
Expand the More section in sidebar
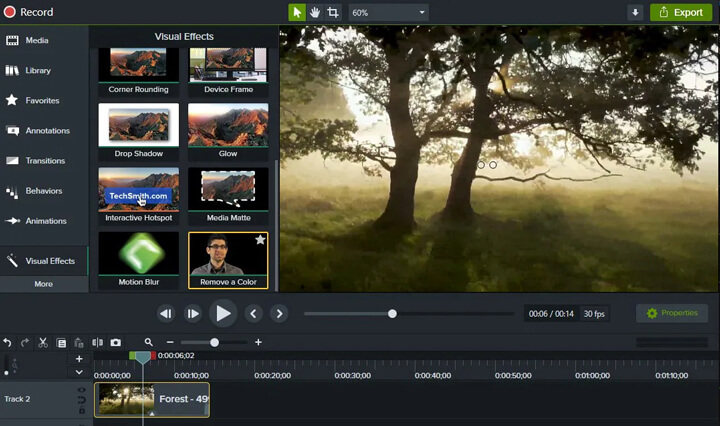pos(44,284)
